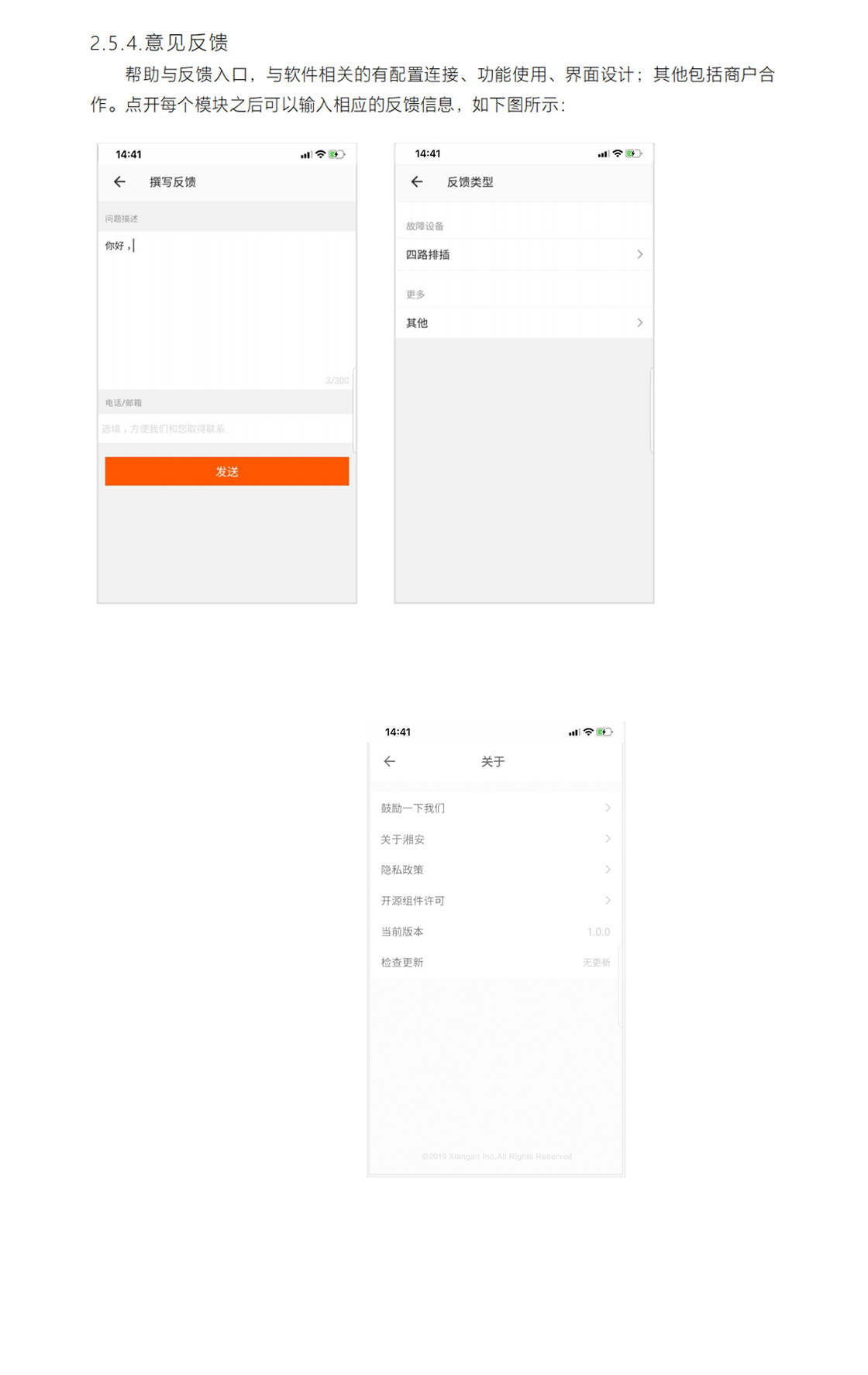Tap back arrow on 关于 screen
Screen dimensions: 868x1375
pos(390,761)
